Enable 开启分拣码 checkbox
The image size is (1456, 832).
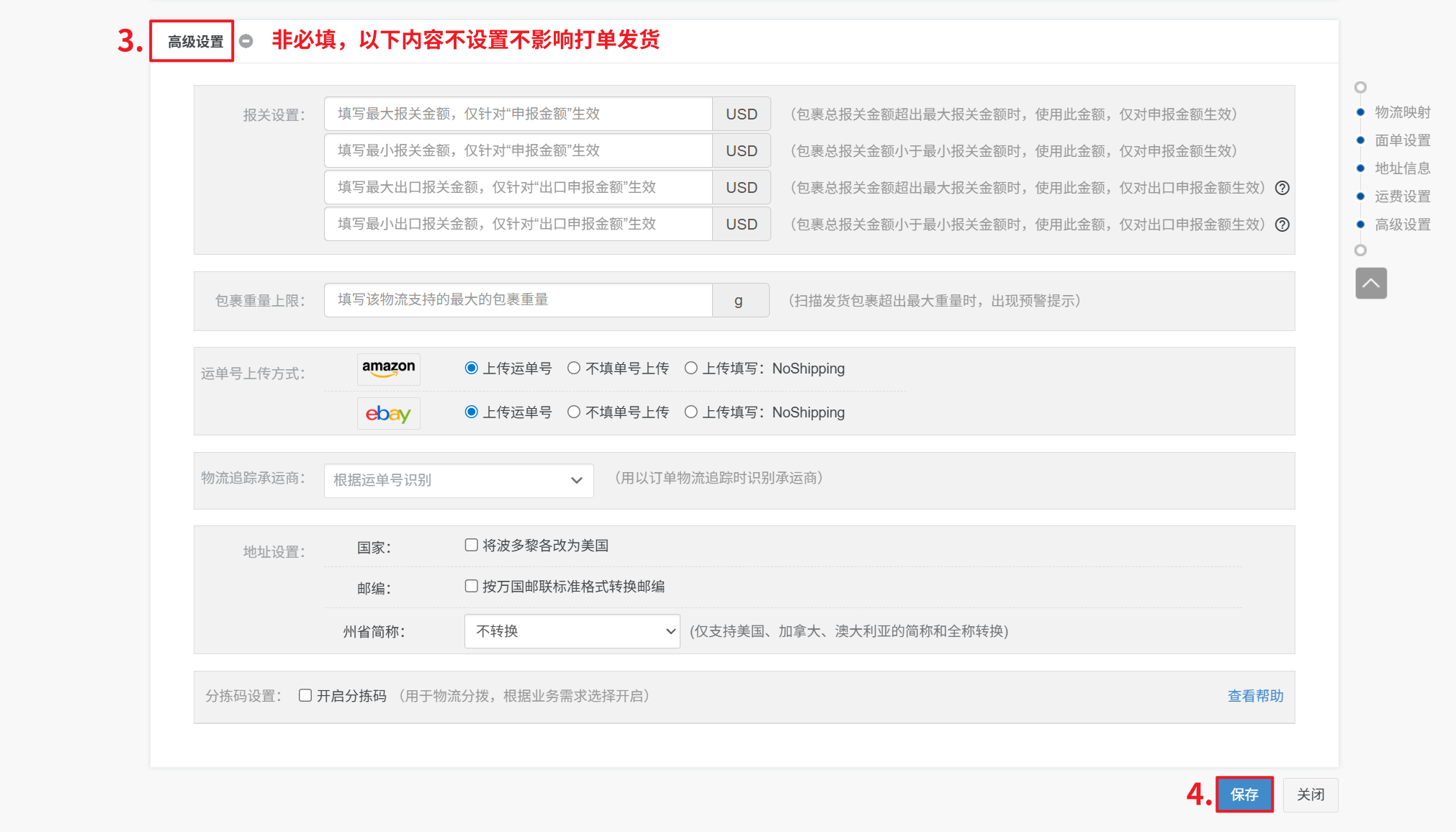tap(305, 695)
